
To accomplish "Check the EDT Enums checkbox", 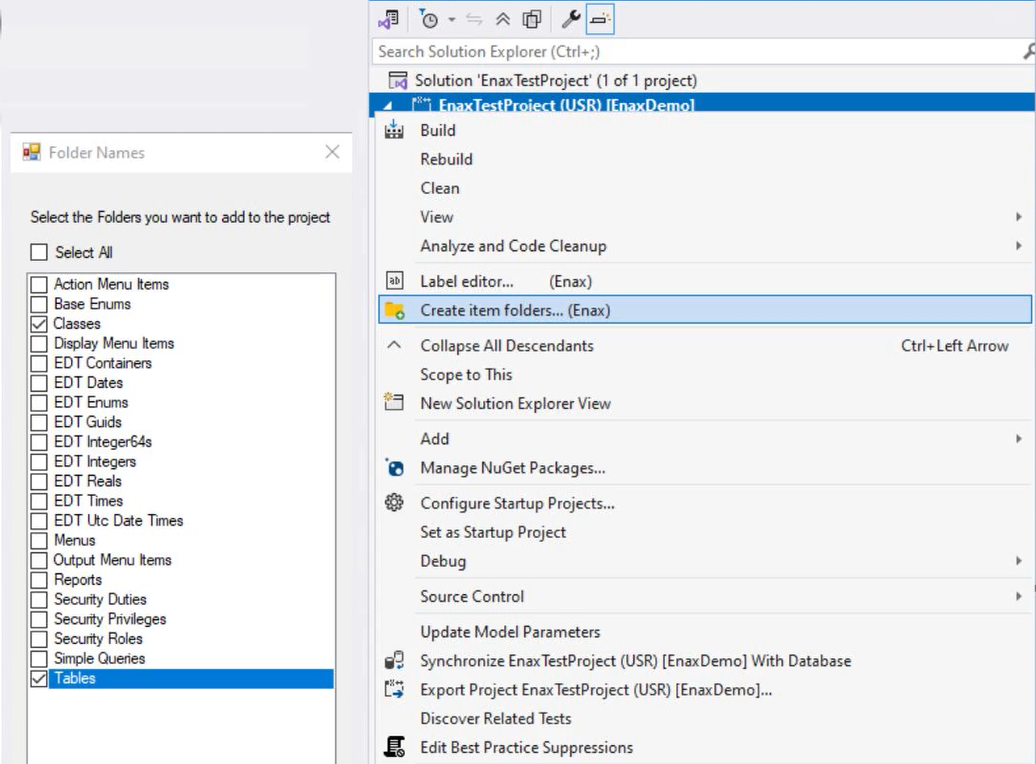I will [39, 402].
